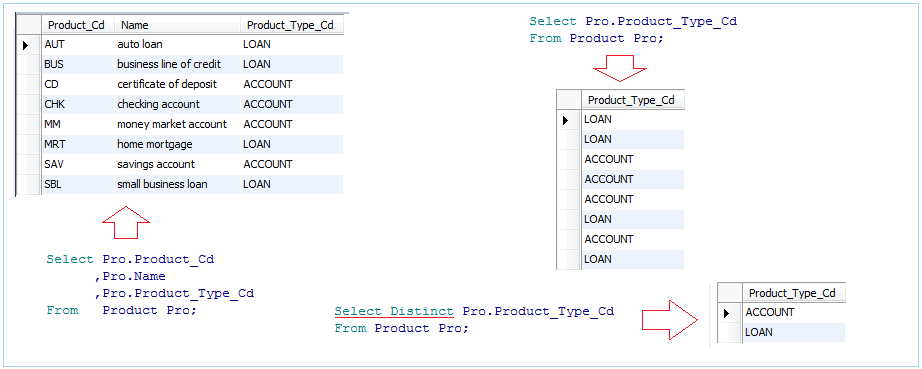
Task: Click the SBL product code cell
Action: [x=78, y=184]
